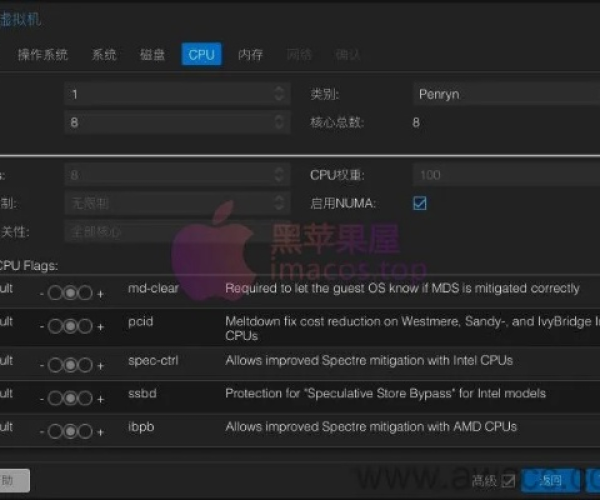Set spec-ctrl flag to default middle option
Screen dimensions: 600x500
(x=70, y=365)
